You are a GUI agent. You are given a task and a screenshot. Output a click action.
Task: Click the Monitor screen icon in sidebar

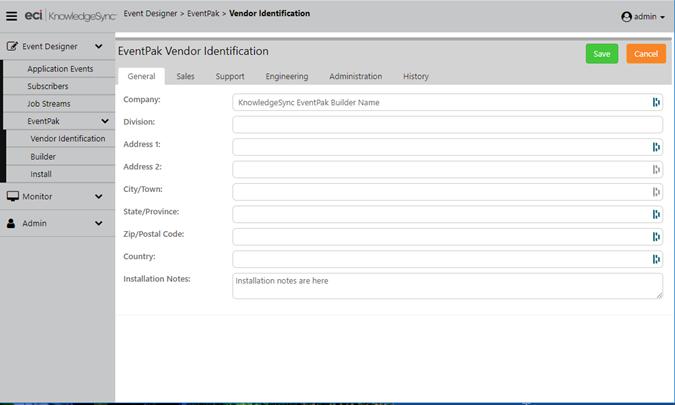(x=12, y=196)
